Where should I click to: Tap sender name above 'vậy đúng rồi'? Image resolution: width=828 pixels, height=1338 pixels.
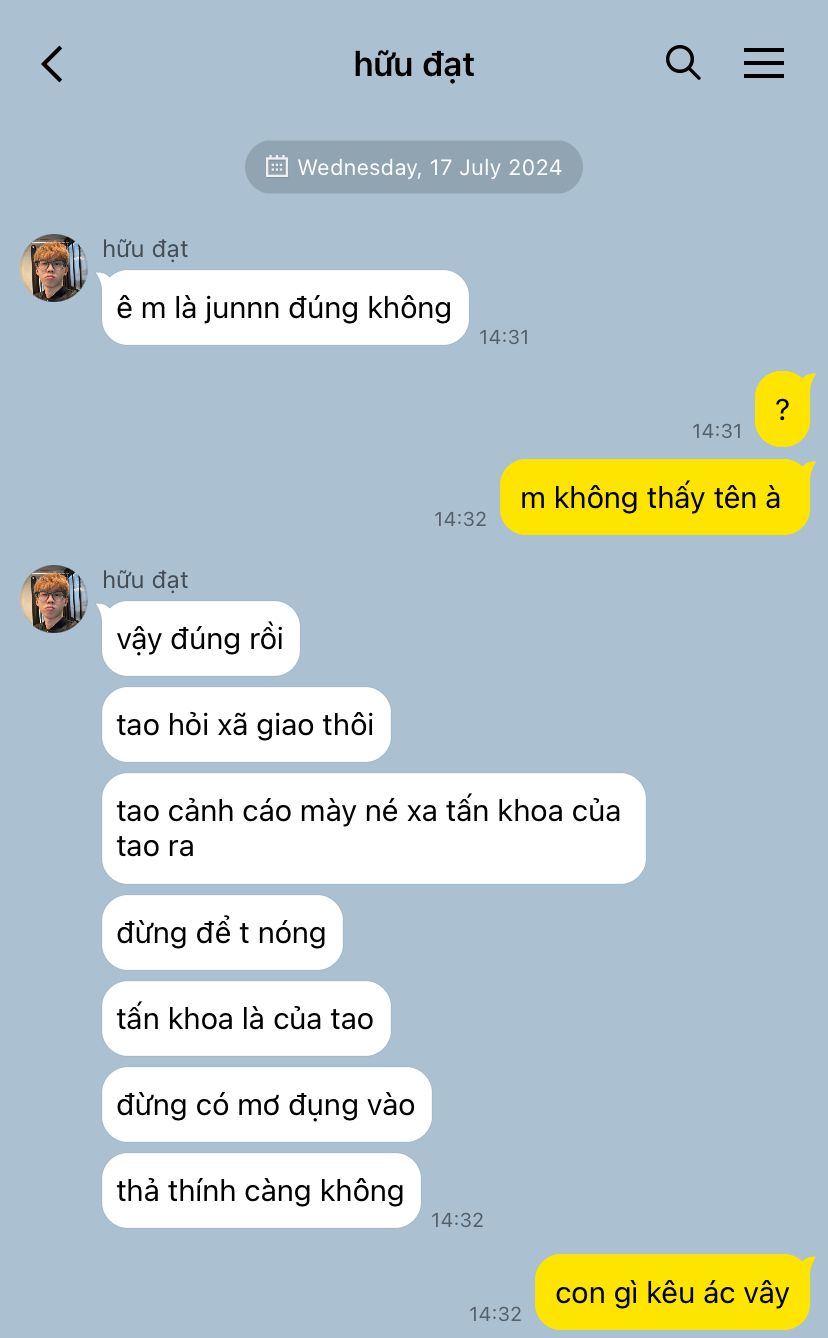[145, 580]
